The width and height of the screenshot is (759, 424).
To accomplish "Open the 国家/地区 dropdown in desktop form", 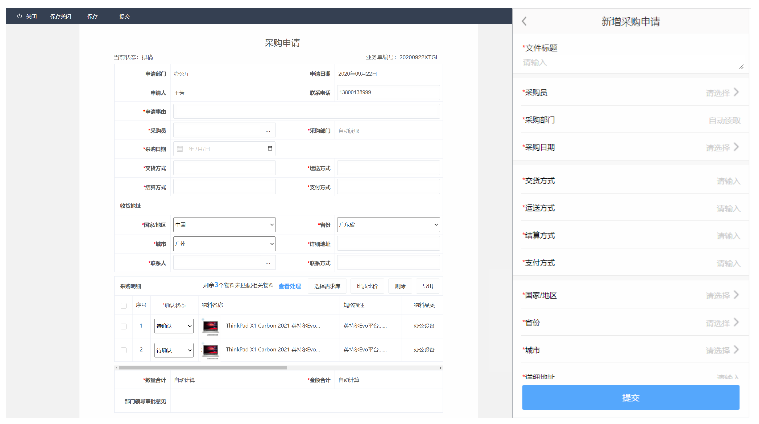I will pyautogui.click(x=223, y=225).
